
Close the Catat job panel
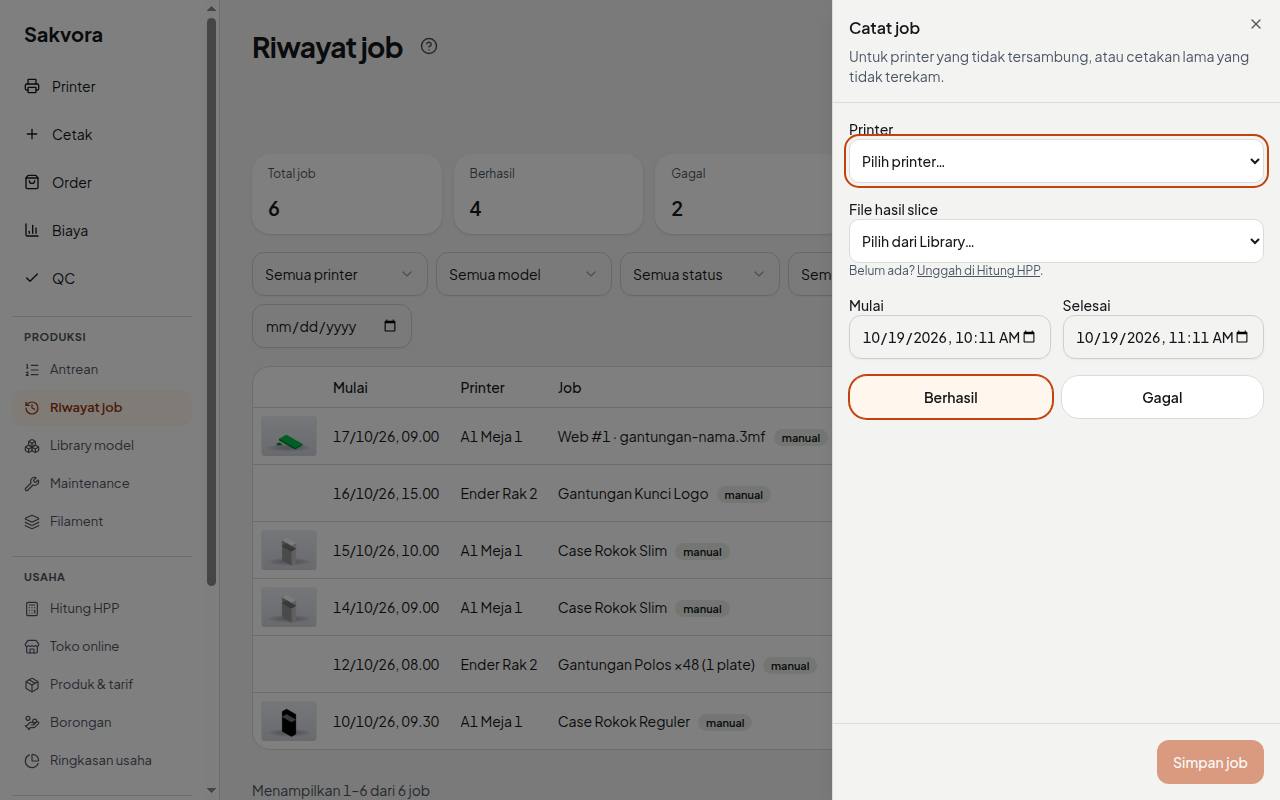(x=1256, y=24)
